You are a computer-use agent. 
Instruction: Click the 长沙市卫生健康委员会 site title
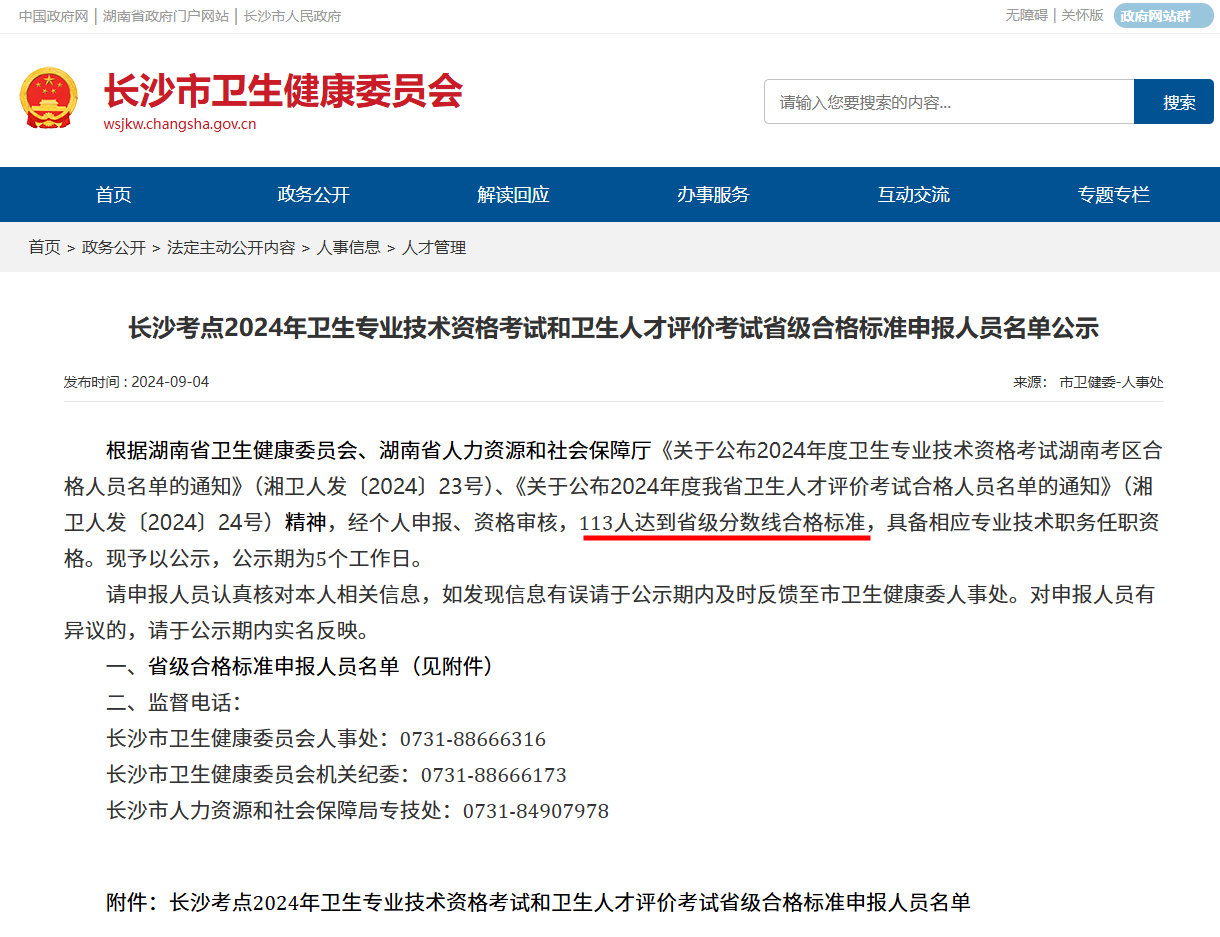tap(283, 91)
